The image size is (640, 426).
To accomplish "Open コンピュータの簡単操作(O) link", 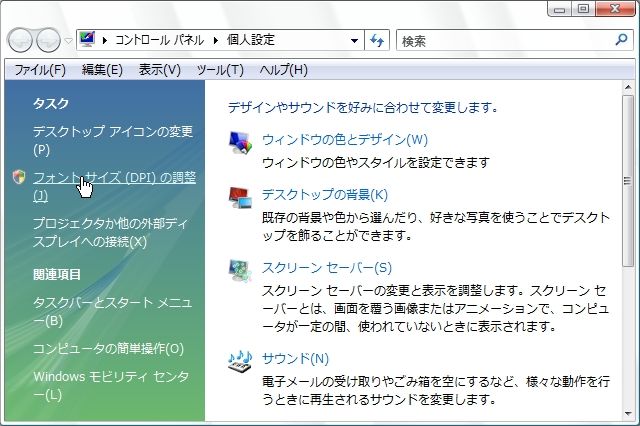I will (108, 348).
